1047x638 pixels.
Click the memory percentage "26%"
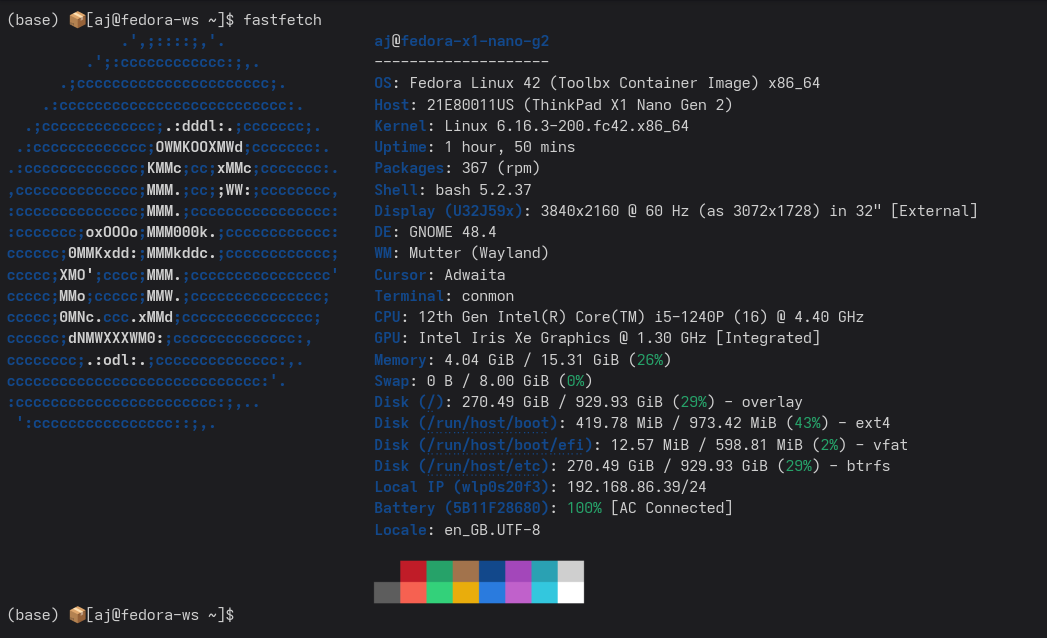(650, 360)
